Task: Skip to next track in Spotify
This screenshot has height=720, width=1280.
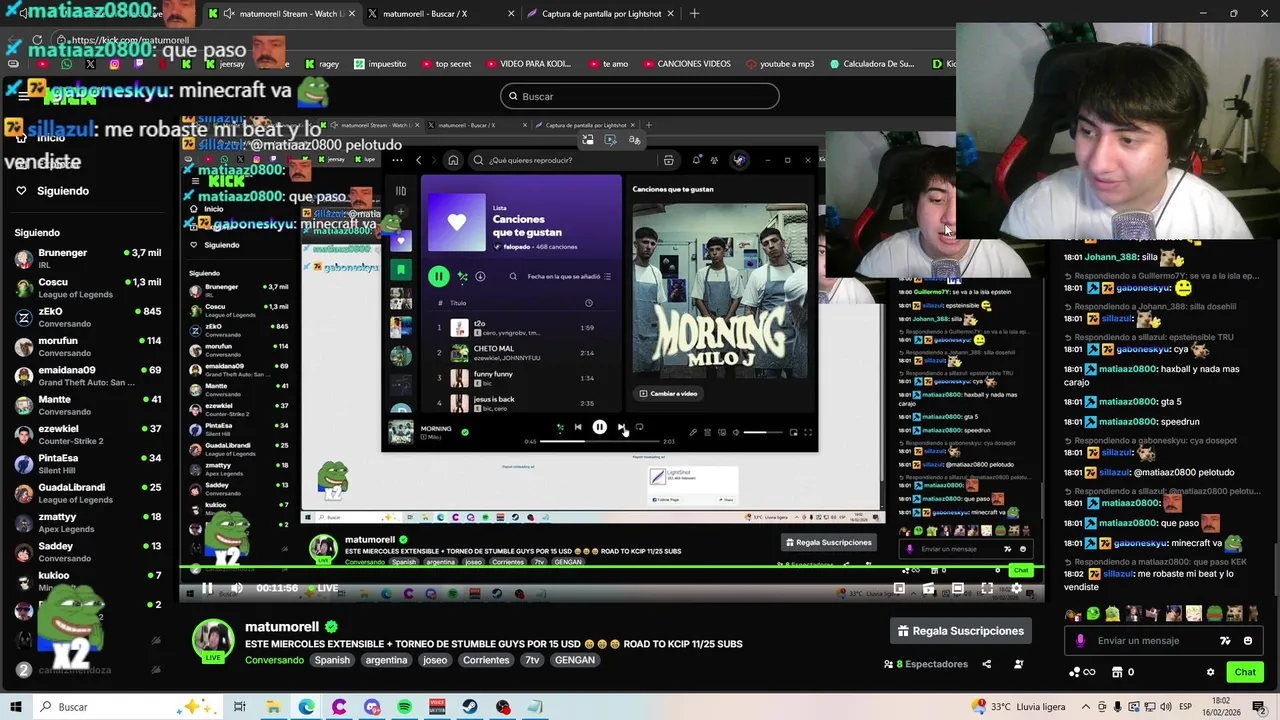Action: coord(621,427)
